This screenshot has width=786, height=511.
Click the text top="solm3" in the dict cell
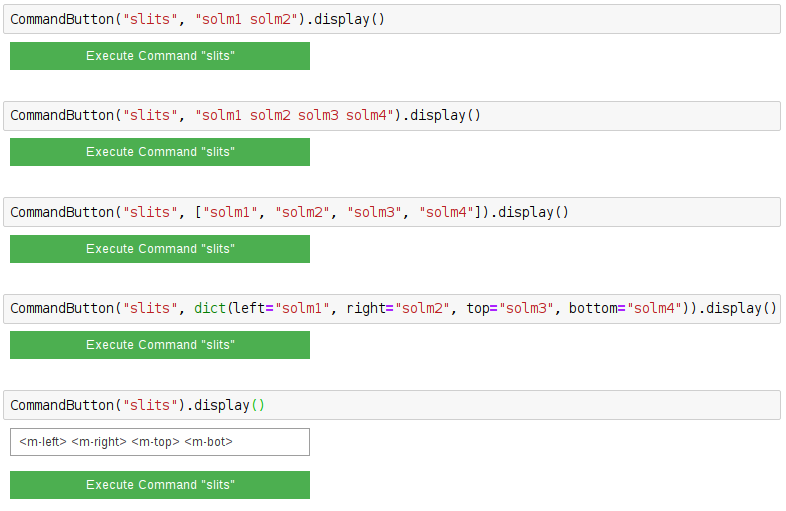pos(510,308)
